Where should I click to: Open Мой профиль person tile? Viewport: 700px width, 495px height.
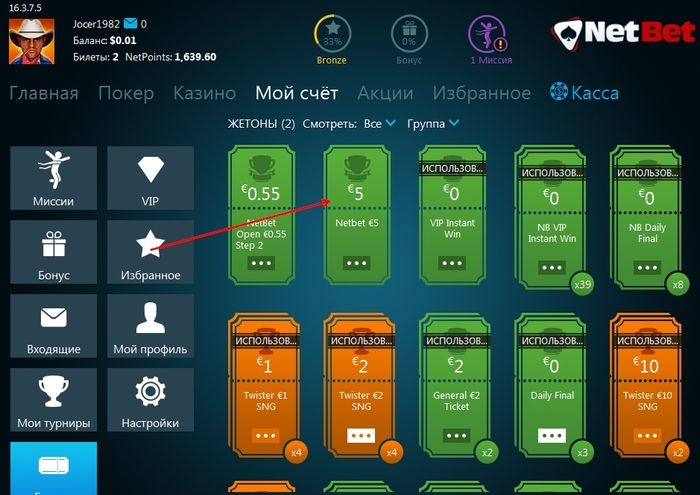tap(150, 326)
